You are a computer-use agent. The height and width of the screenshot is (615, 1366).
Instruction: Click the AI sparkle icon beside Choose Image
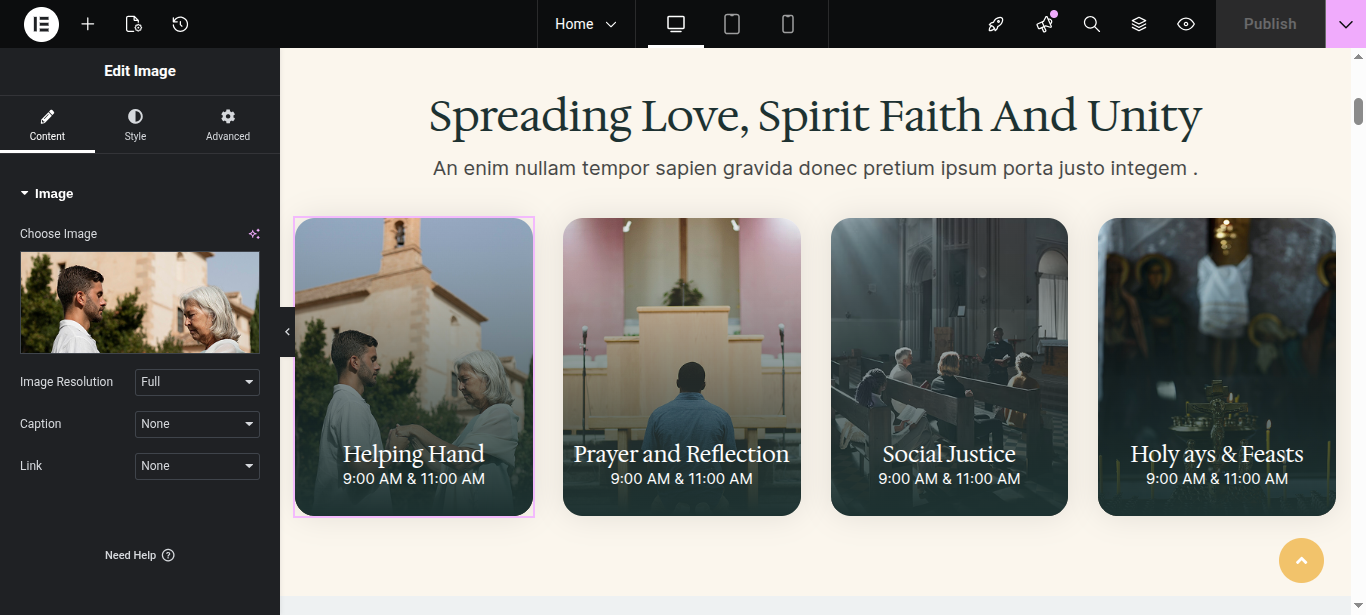point(254,234)
